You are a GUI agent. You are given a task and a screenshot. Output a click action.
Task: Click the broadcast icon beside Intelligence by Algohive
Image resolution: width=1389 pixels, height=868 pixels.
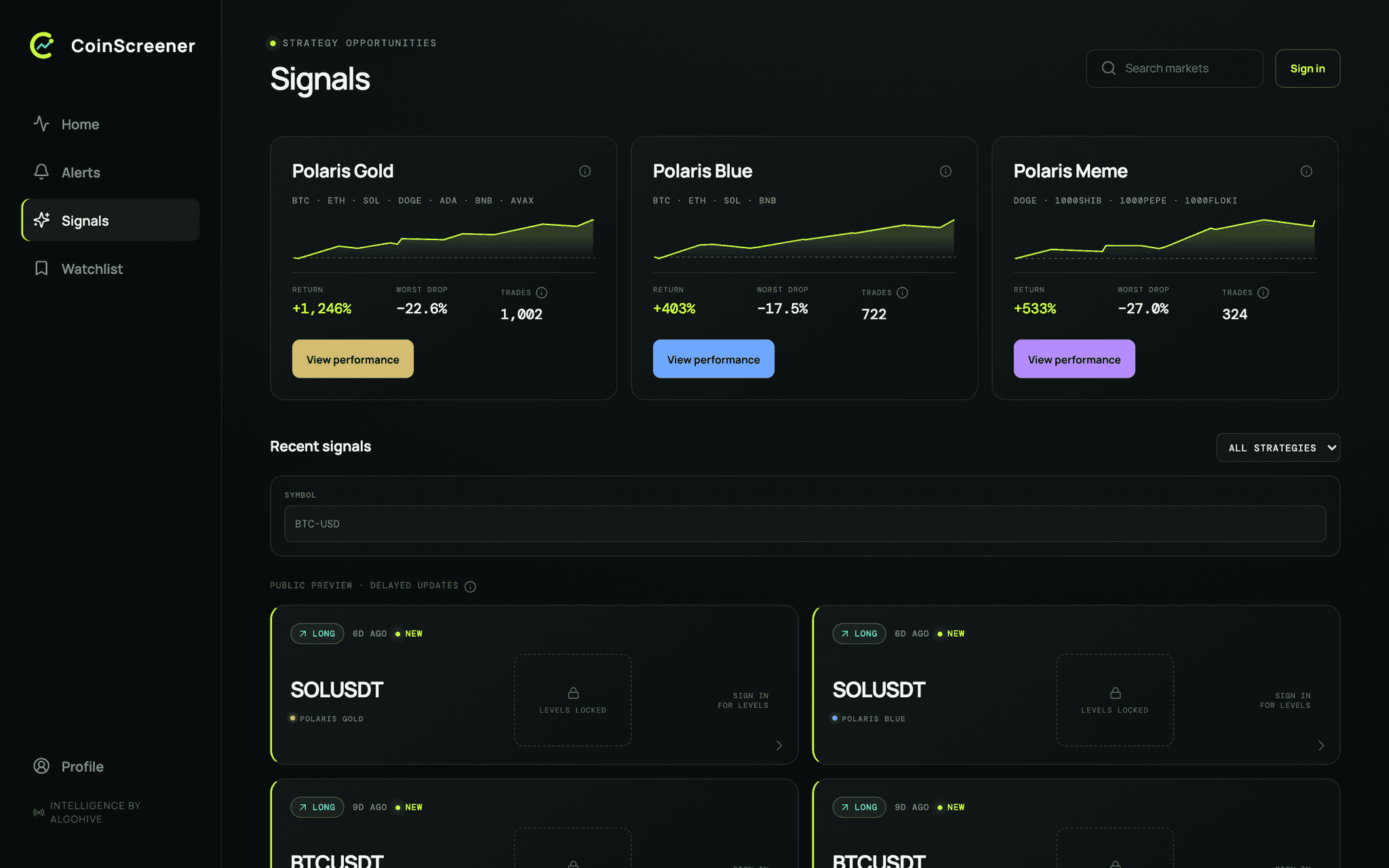pos(39,812)
